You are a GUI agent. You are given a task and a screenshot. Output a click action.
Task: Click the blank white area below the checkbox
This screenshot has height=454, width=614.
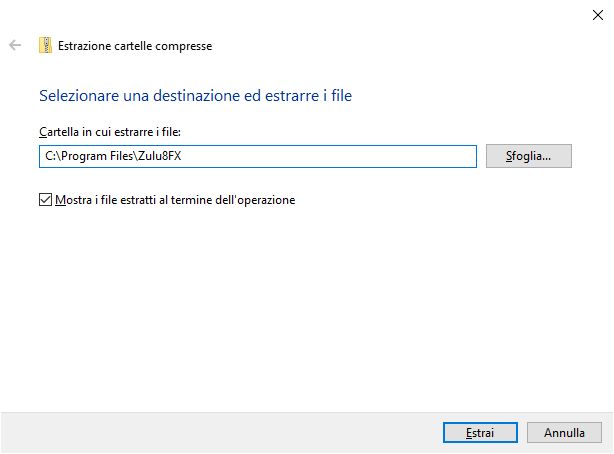[300, 300]
